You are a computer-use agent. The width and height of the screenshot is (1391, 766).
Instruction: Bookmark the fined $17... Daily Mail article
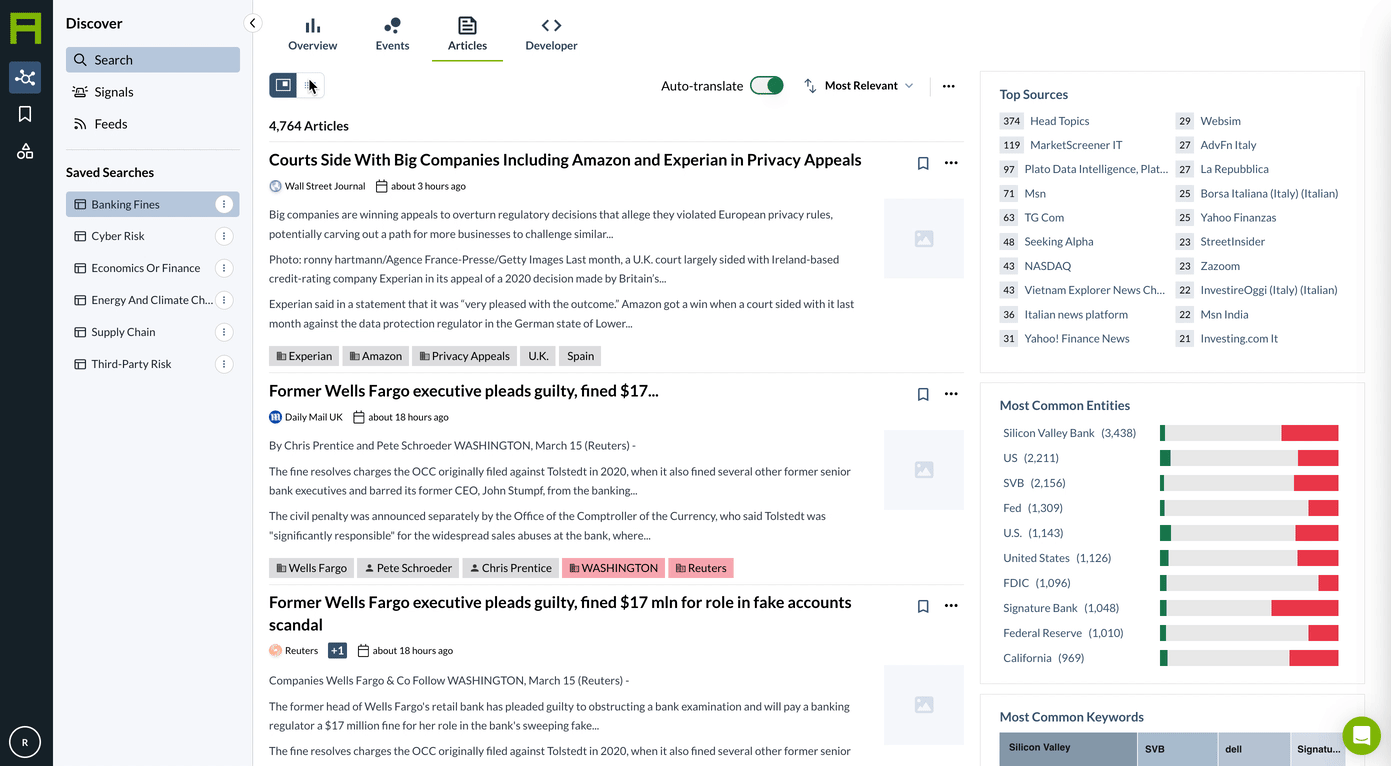pos(923,394)
